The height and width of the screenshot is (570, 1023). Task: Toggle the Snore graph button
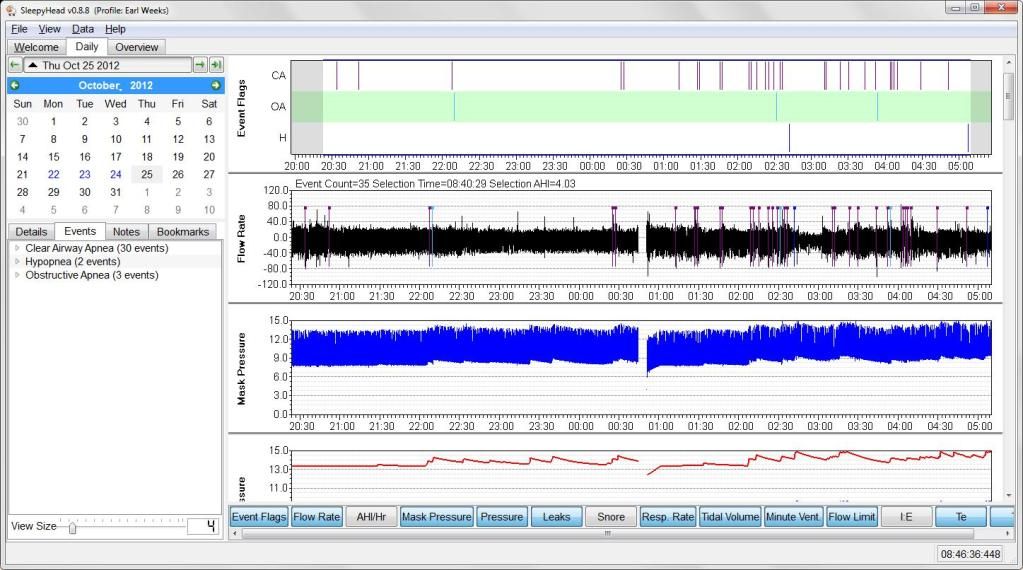coord(611,517)
